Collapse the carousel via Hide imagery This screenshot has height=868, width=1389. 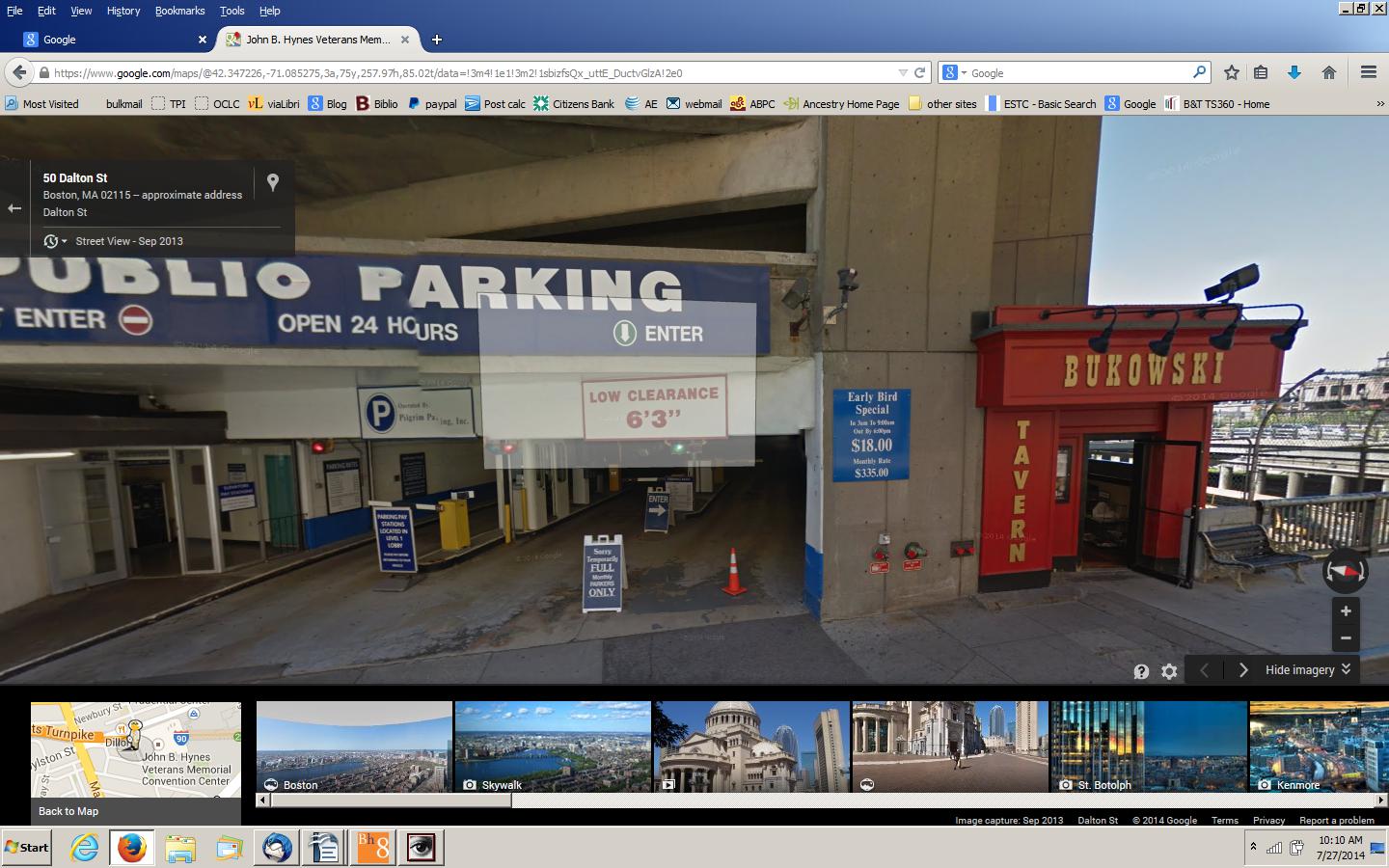pos(1308,670)
